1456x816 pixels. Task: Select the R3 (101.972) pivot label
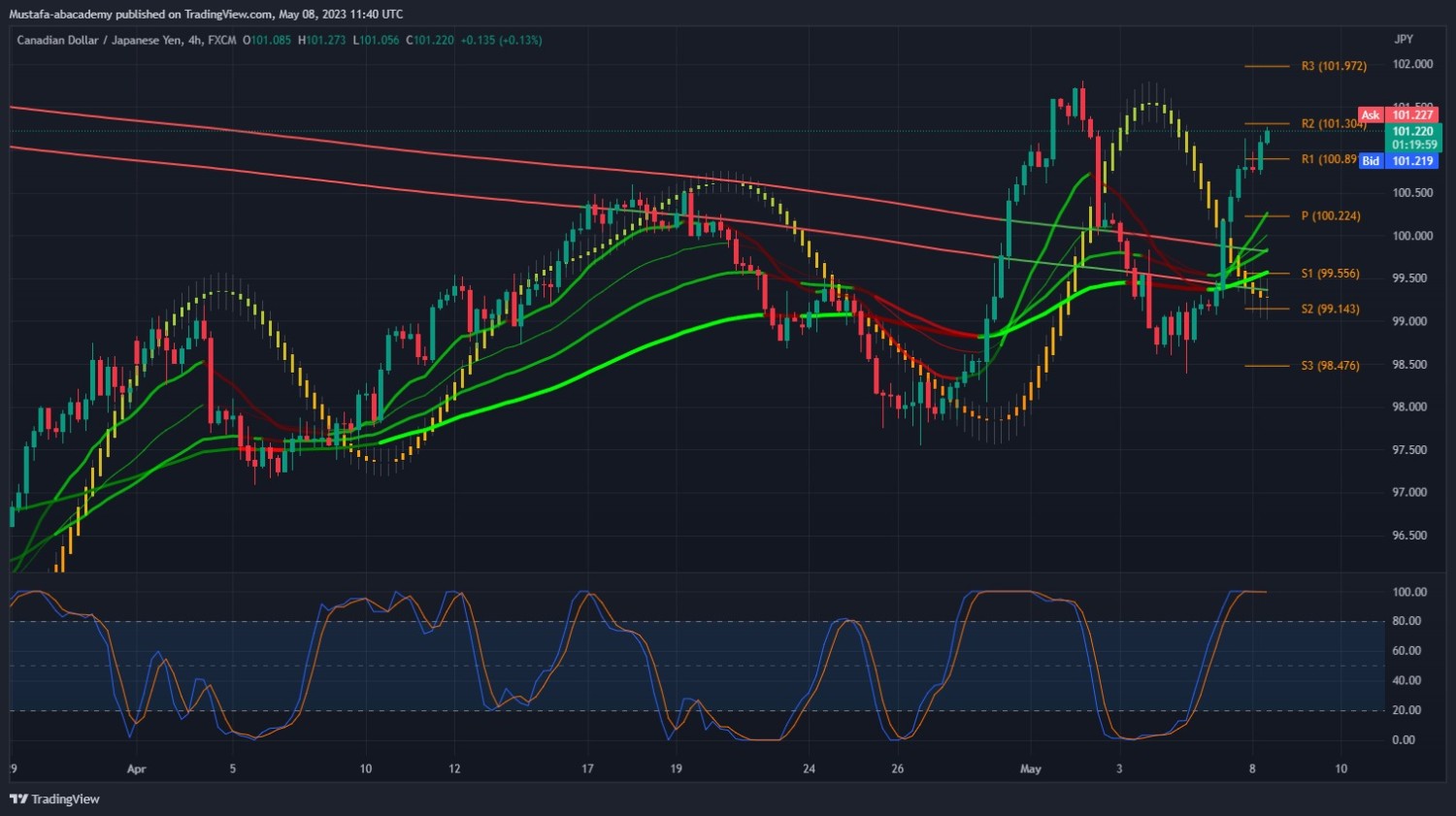coord(1334,66)
